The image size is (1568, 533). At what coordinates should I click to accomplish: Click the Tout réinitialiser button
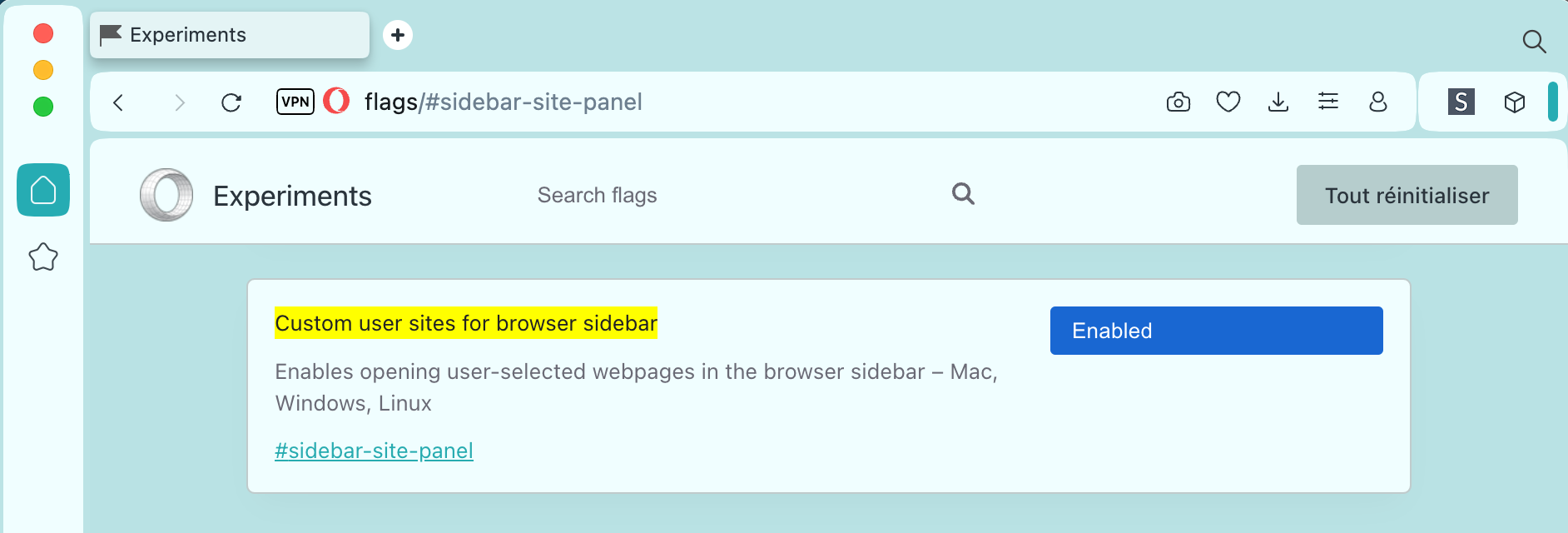pos(1407,195)
